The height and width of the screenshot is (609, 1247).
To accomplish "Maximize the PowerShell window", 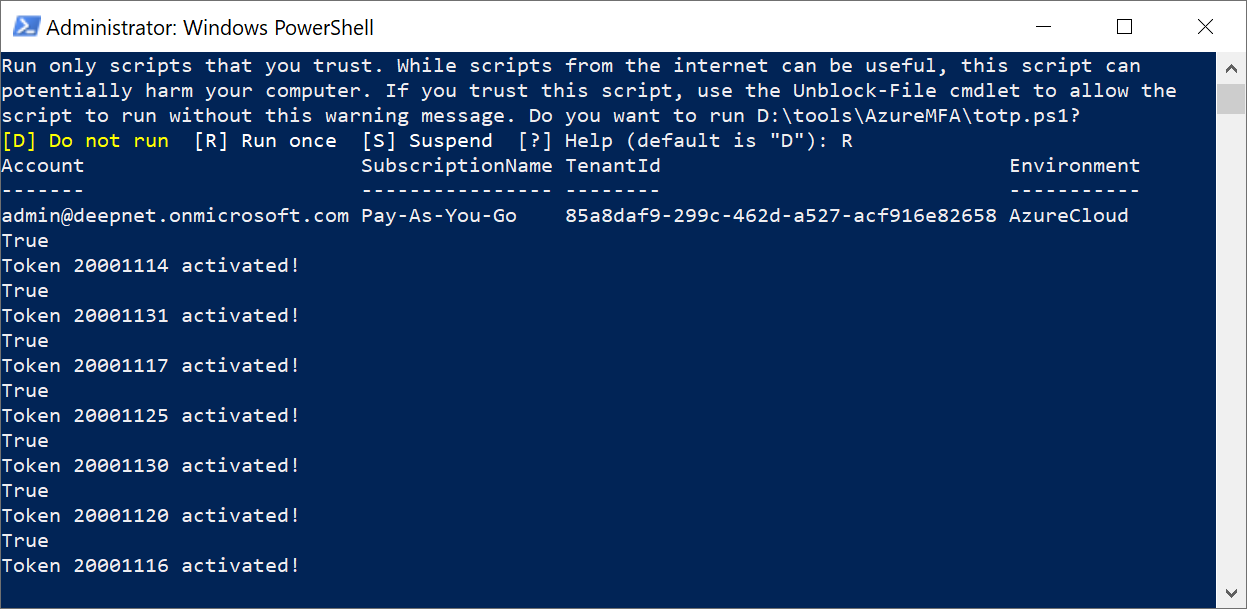I will click(1124, 27).
